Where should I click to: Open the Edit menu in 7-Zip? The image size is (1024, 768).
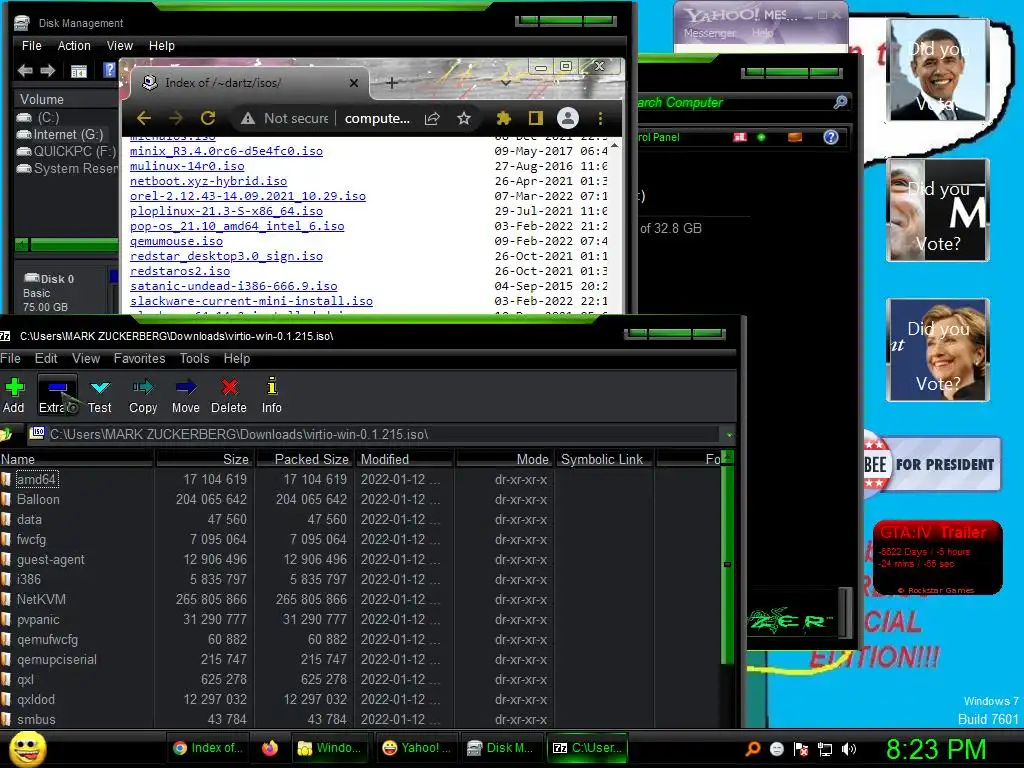(x=46, y=359)
